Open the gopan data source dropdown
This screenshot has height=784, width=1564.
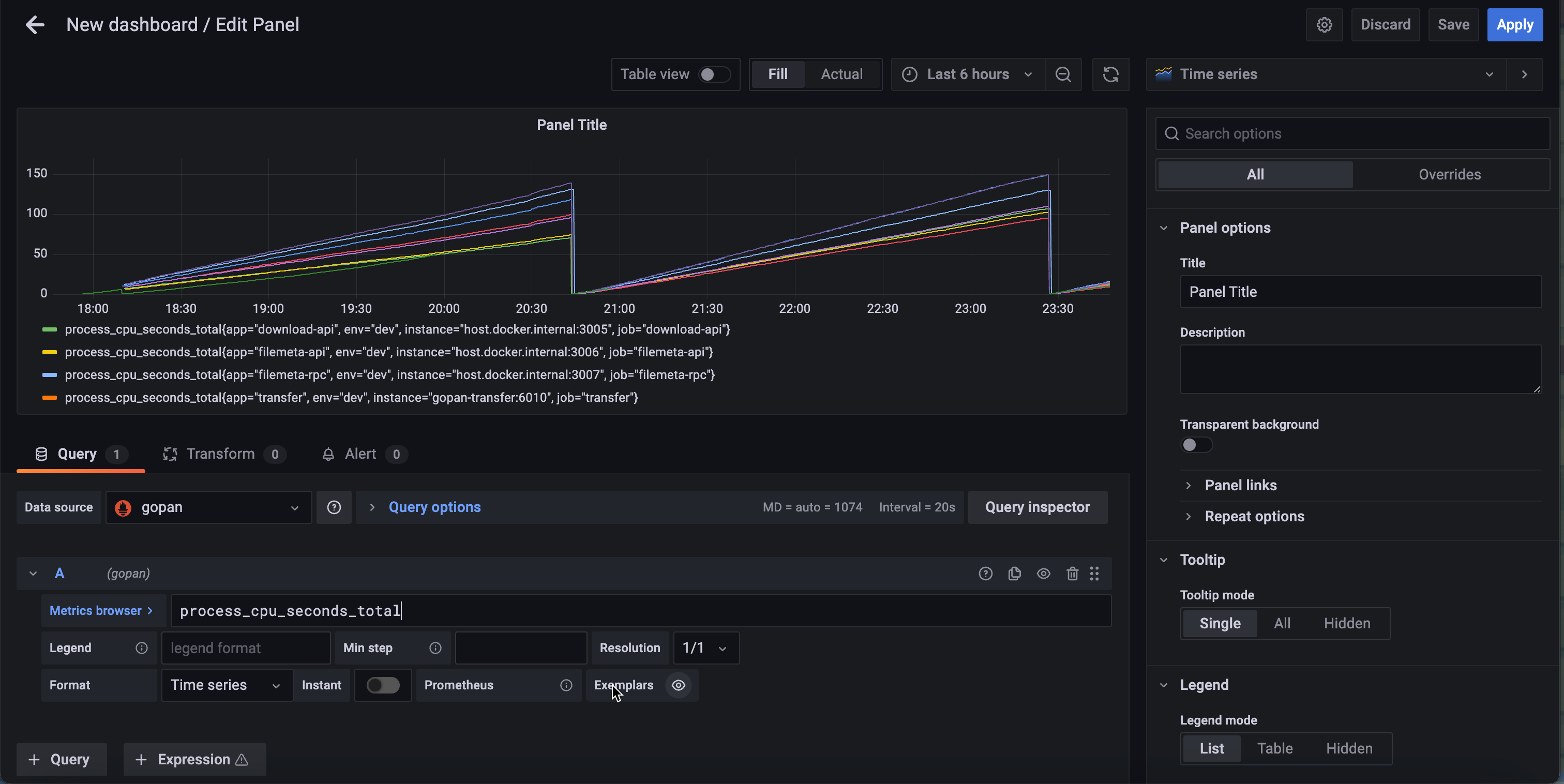209,507
